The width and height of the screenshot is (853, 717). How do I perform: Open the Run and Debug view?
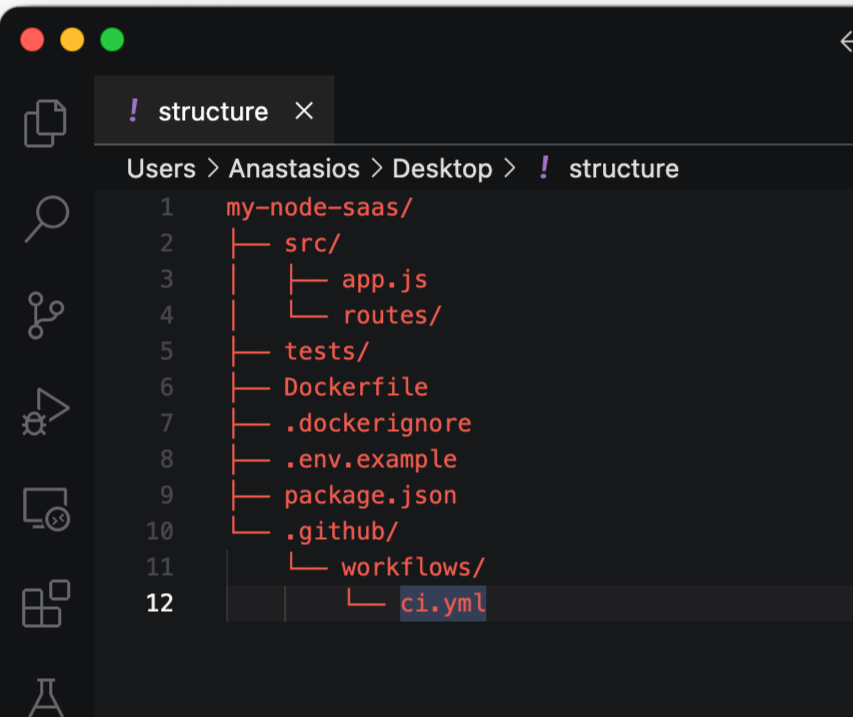coord(46,411)
